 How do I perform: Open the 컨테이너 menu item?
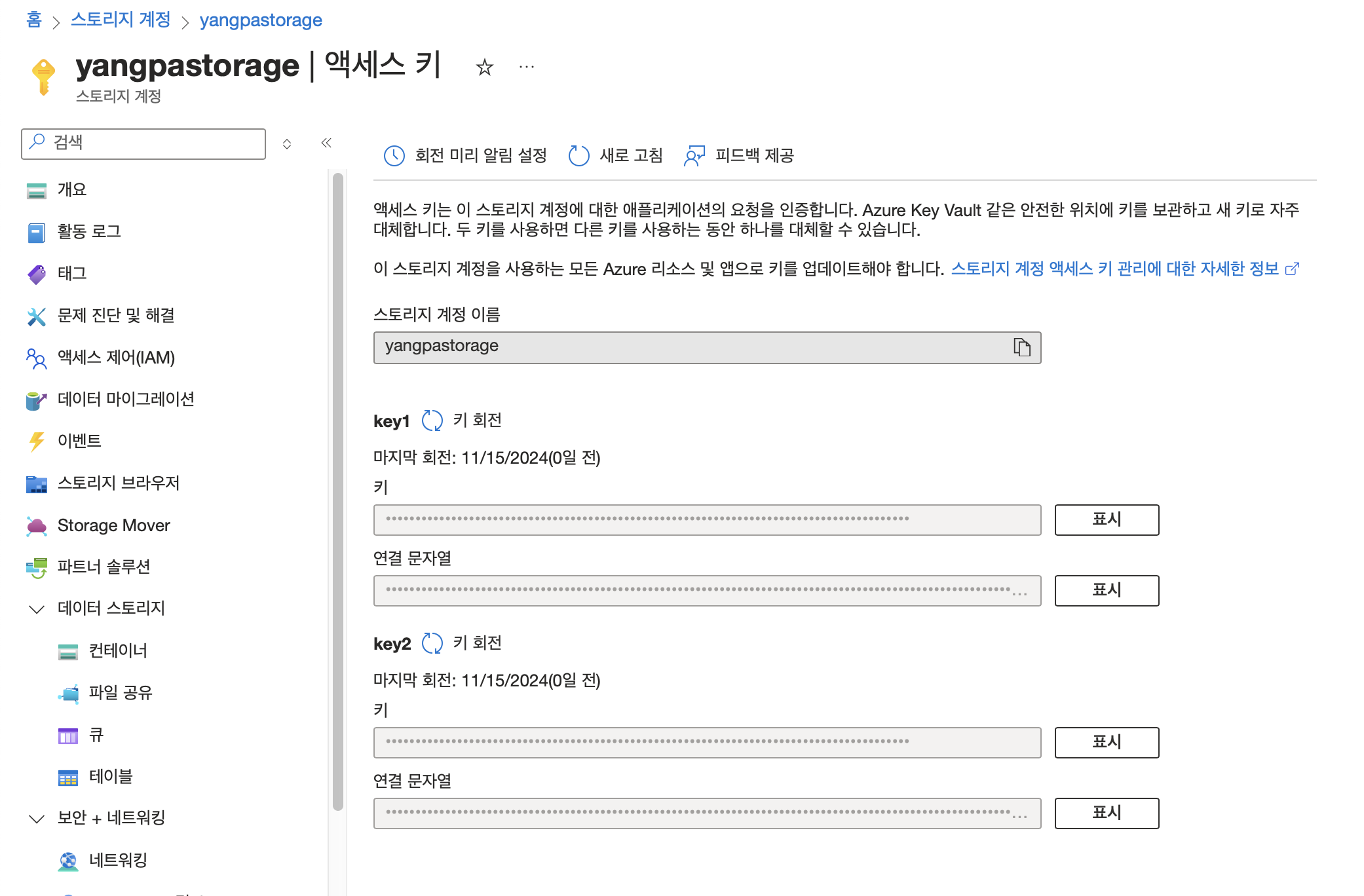coord(118,651)
